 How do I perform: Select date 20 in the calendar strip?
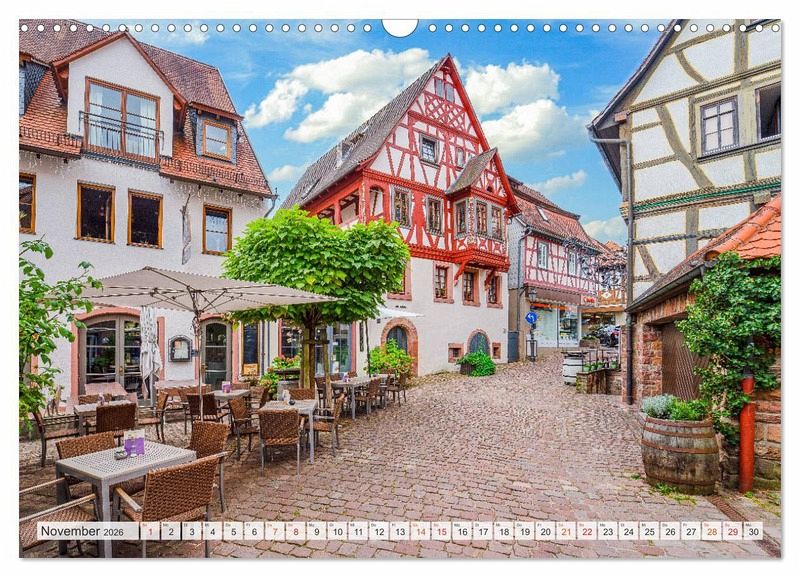[x=545, y=531]
